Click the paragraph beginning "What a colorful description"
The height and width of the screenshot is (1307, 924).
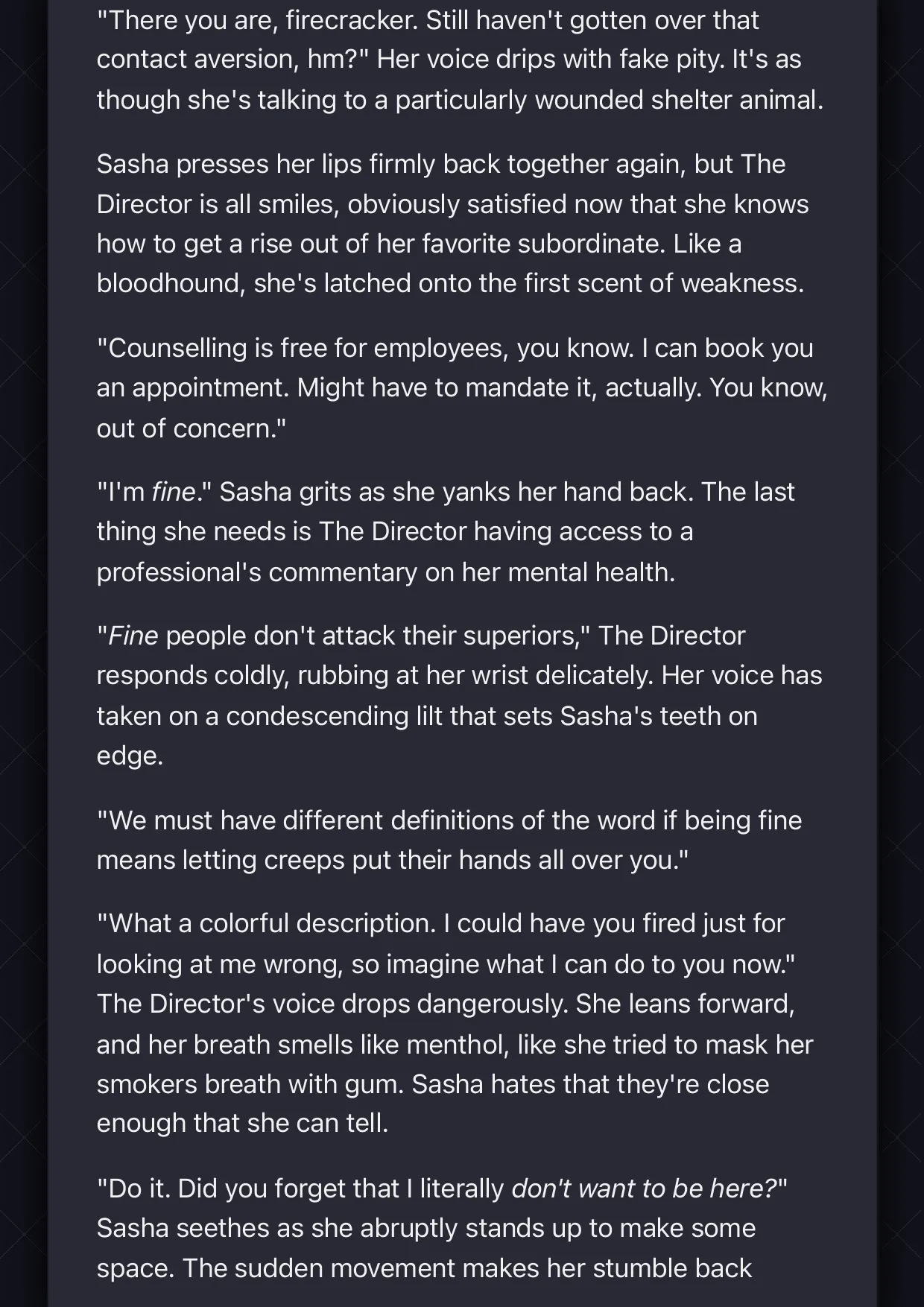[455, 1023]
